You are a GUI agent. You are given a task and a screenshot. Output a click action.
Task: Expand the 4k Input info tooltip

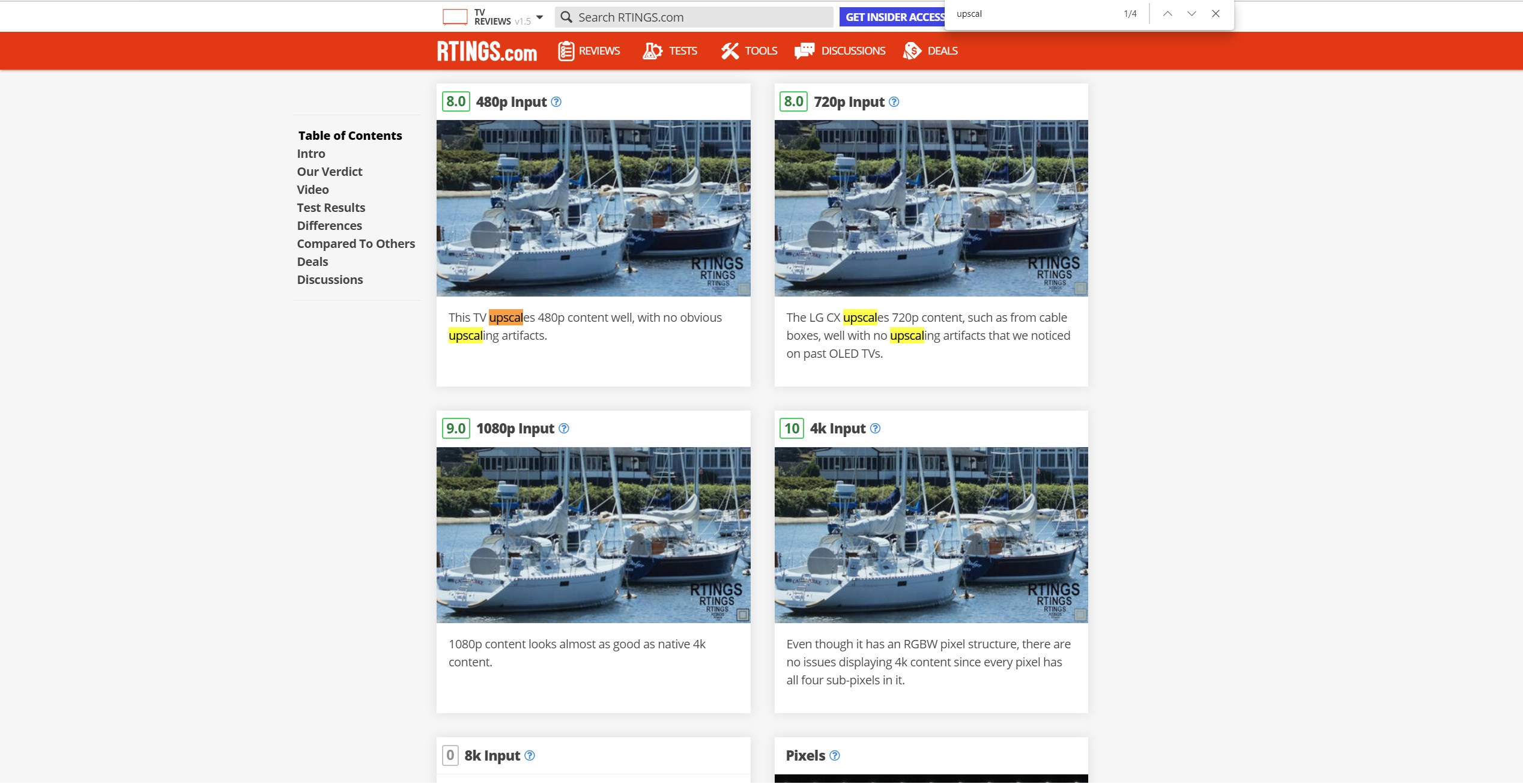click(x=875, y=428)
